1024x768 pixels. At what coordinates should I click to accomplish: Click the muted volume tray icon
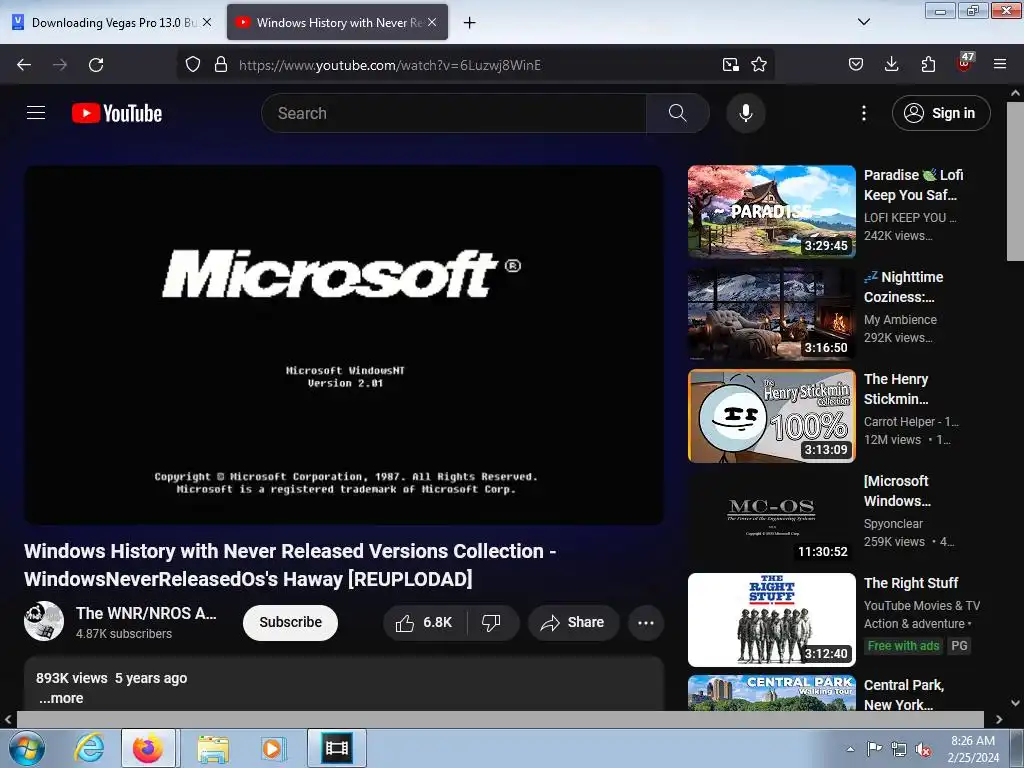[x=923, y=749]
